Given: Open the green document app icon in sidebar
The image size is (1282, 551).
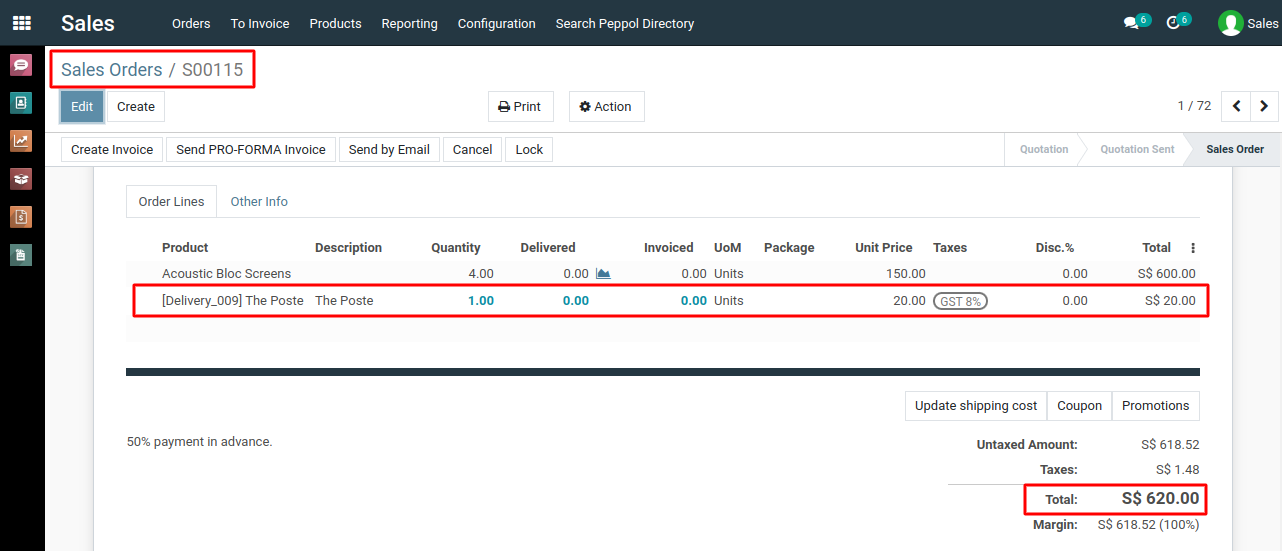Looking at the screenshot, I should click(x=21, y=255).
